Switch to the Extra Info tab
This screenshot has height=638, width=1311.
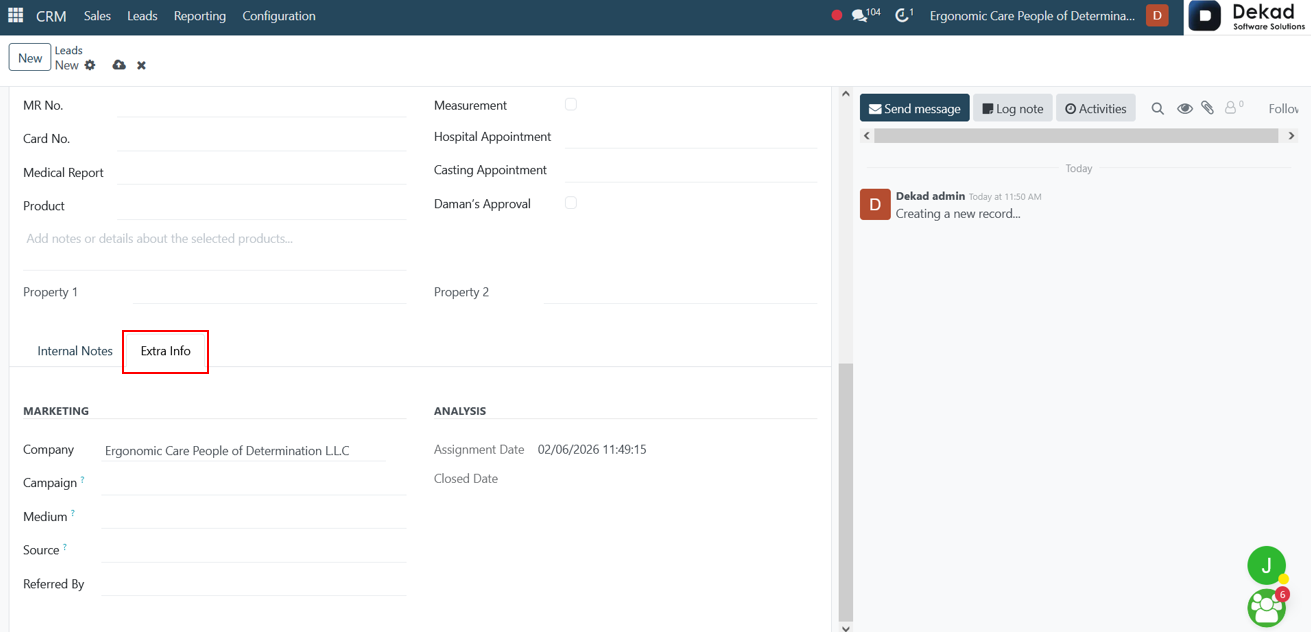[x=166, y=351]
